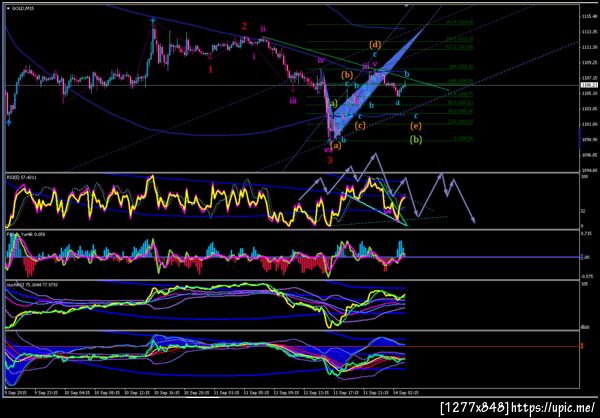The image size is (600, 418).
Task: Select the magenta iv wave label
Action: (x=320, y=60)
